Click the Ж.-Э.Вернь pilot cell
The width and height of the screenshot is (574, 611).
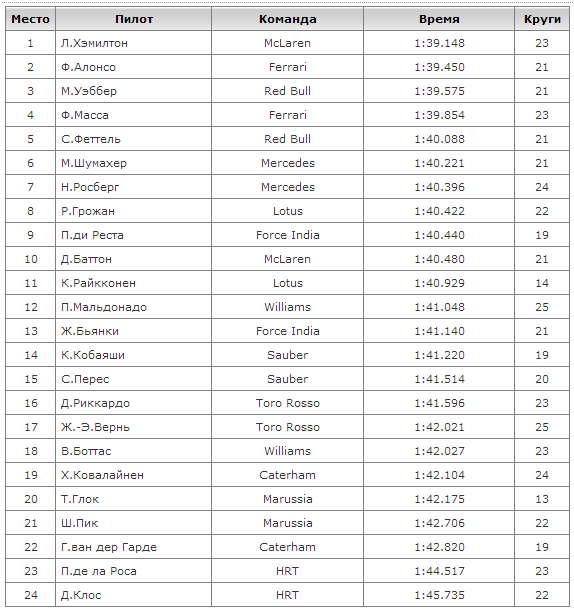click(134, 427)
